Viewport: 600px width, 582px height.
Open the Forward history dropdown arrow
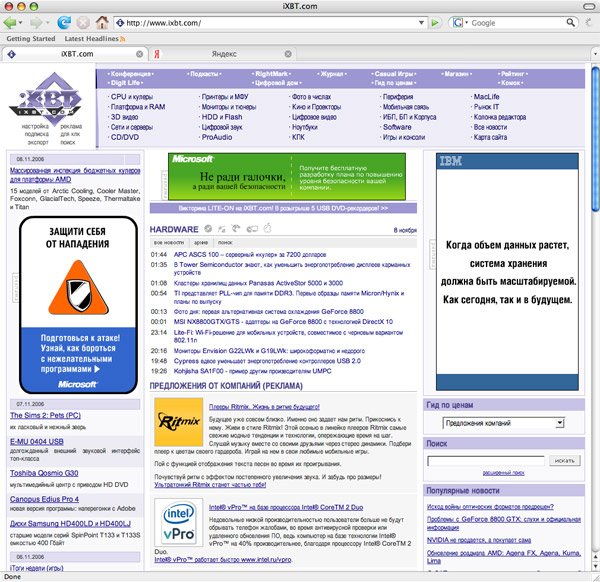[x=48, y=23]
